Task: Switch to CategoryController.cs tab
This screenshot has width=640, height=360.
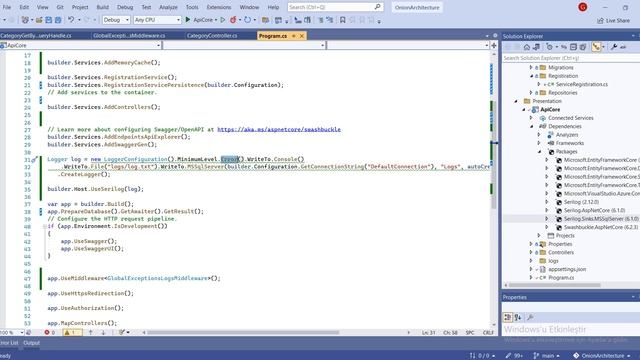Action: [x=212, y=36]
